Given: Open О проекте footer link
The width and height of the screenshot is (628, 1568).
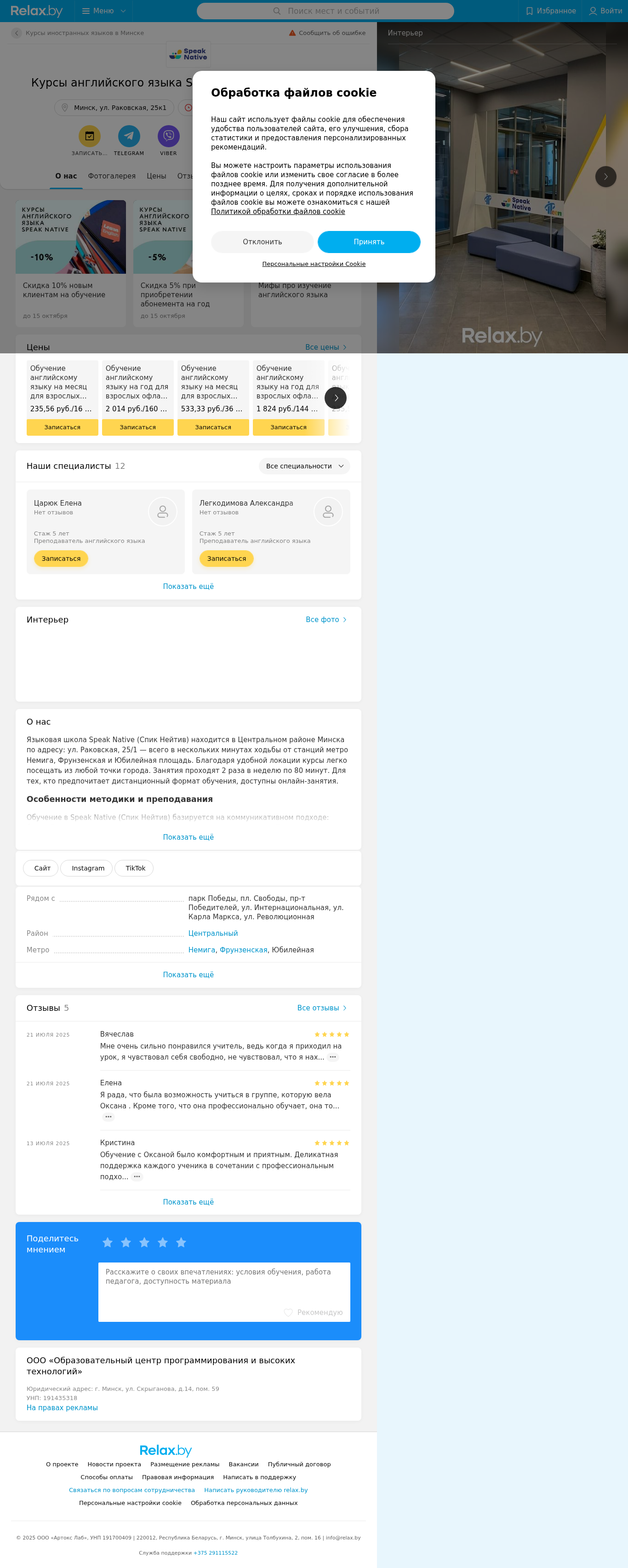Looking at the screenshot, I should coord(62,1464).
